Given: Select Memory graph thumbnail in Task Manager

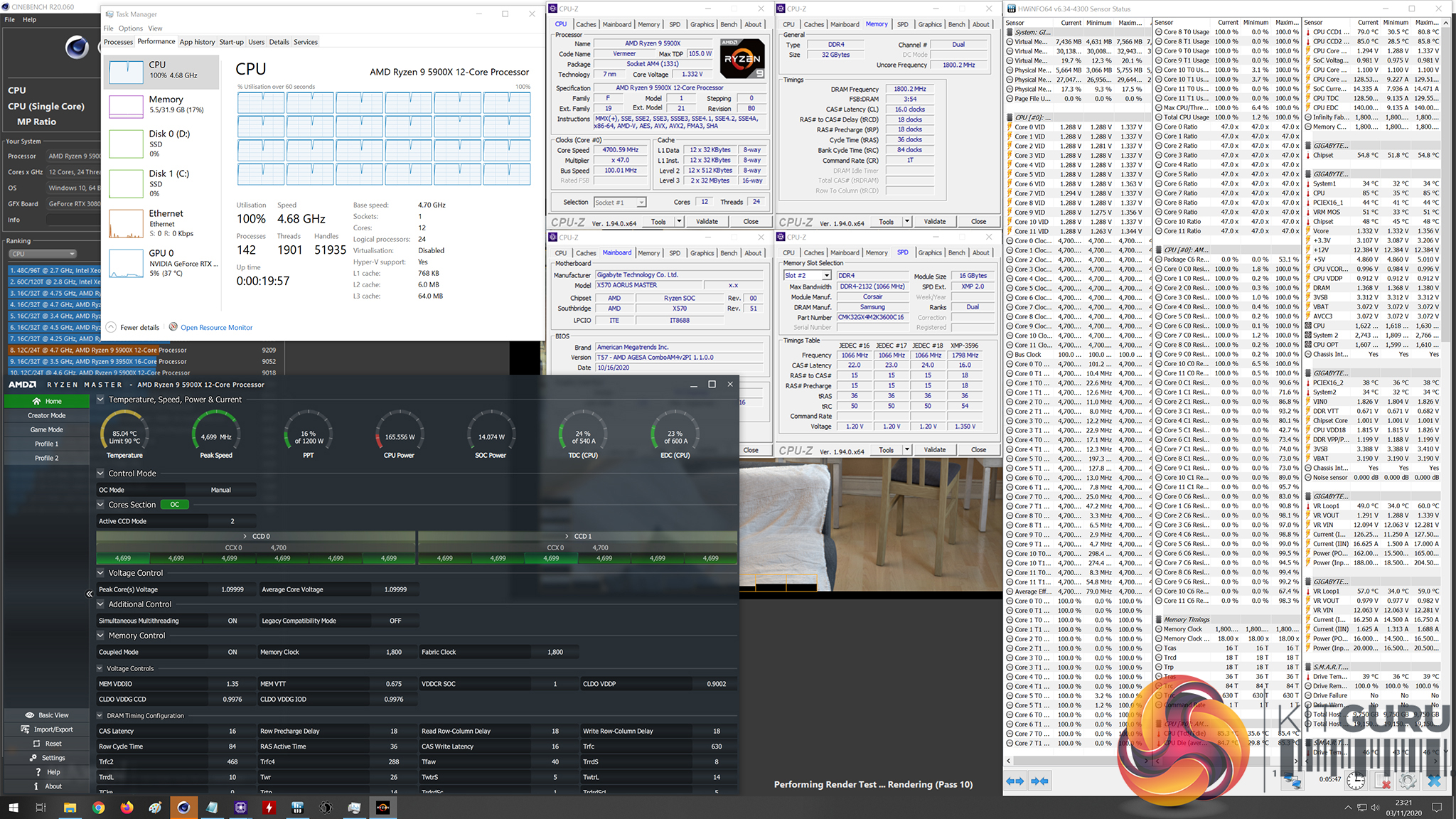Looking at the screenshot, I should [127, 105].
